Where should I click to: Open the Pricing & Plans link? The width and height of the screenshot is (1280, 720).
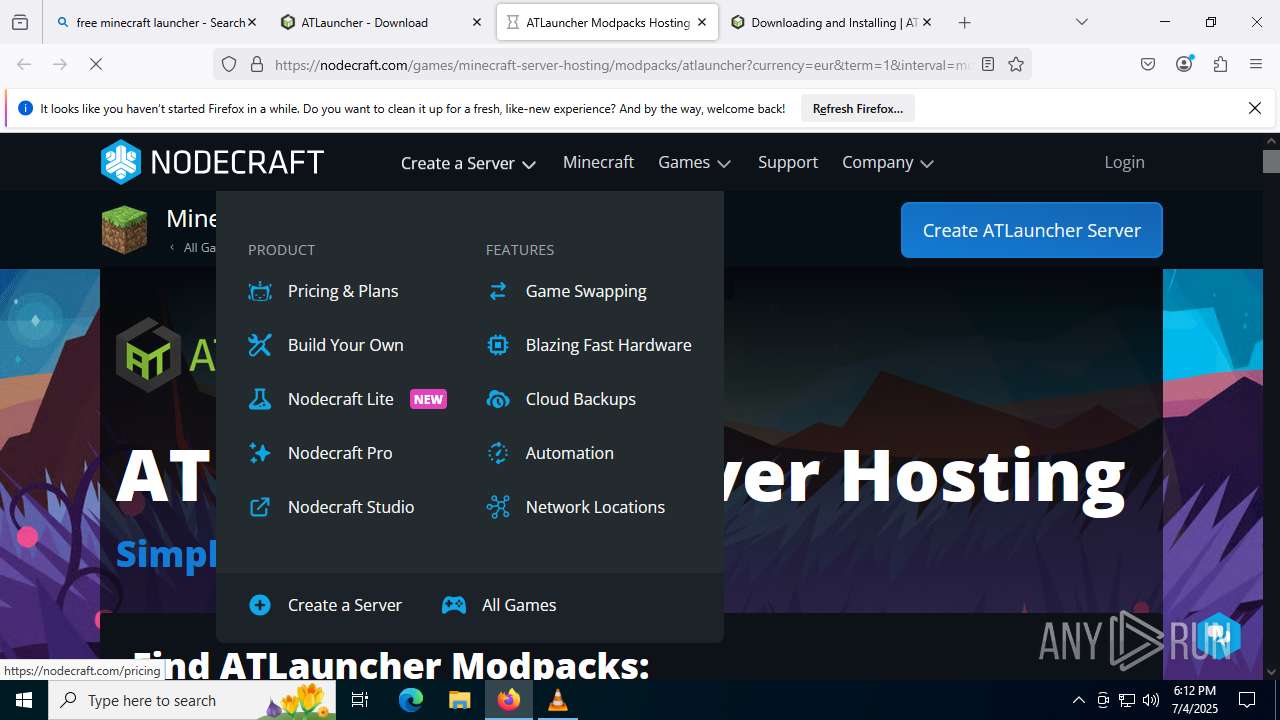(343, 291)
